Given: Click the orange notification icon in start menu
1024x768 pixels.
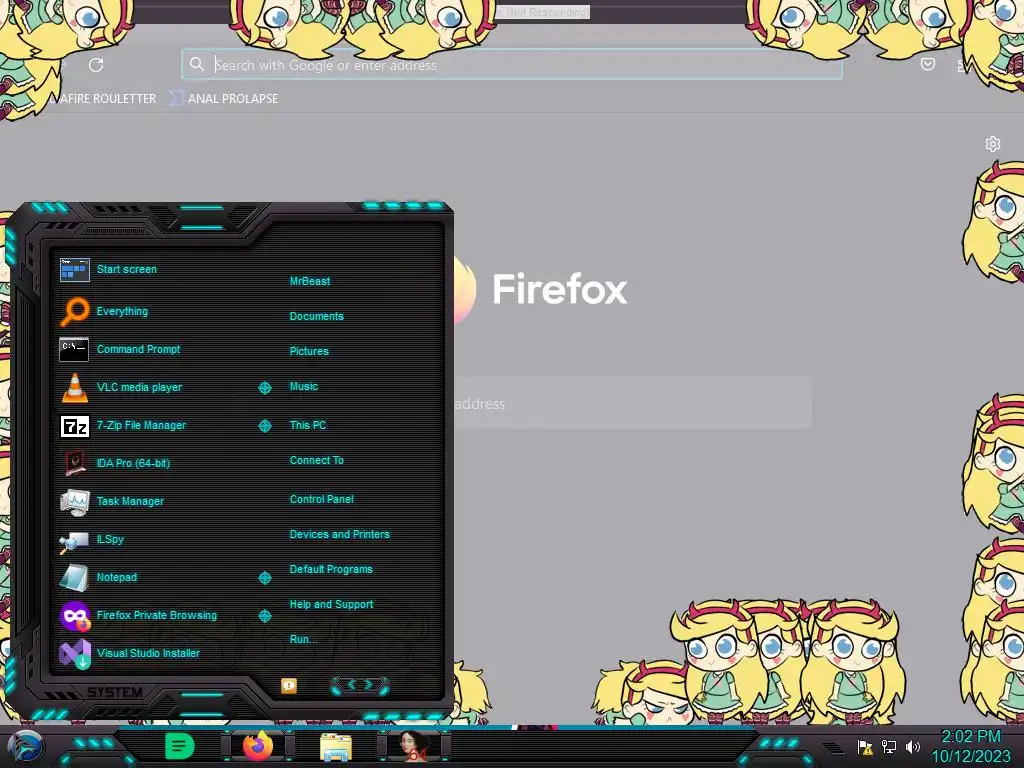Looking at the screenshot, I should 289,685.
